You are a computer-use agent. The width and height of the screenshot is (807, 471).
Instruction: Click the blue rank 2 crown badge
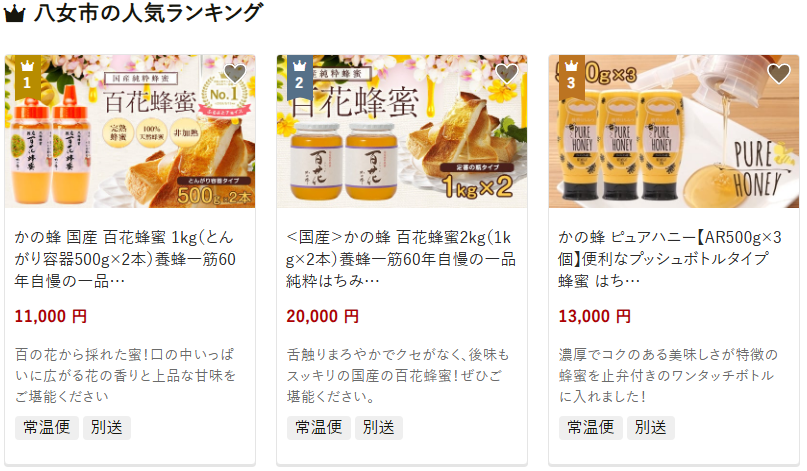[x=300, y=76]
